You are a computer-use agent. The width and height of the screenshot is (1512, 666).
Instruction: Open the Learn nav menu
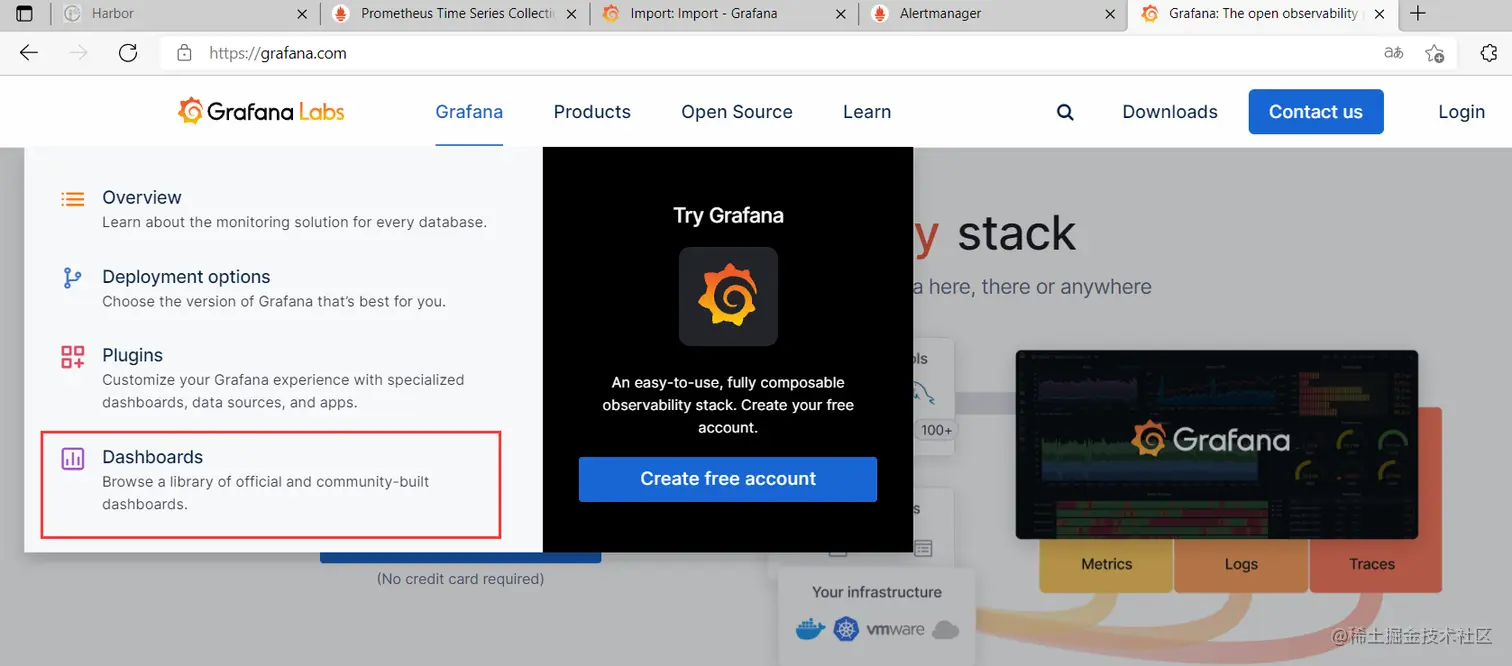(867, 112)
